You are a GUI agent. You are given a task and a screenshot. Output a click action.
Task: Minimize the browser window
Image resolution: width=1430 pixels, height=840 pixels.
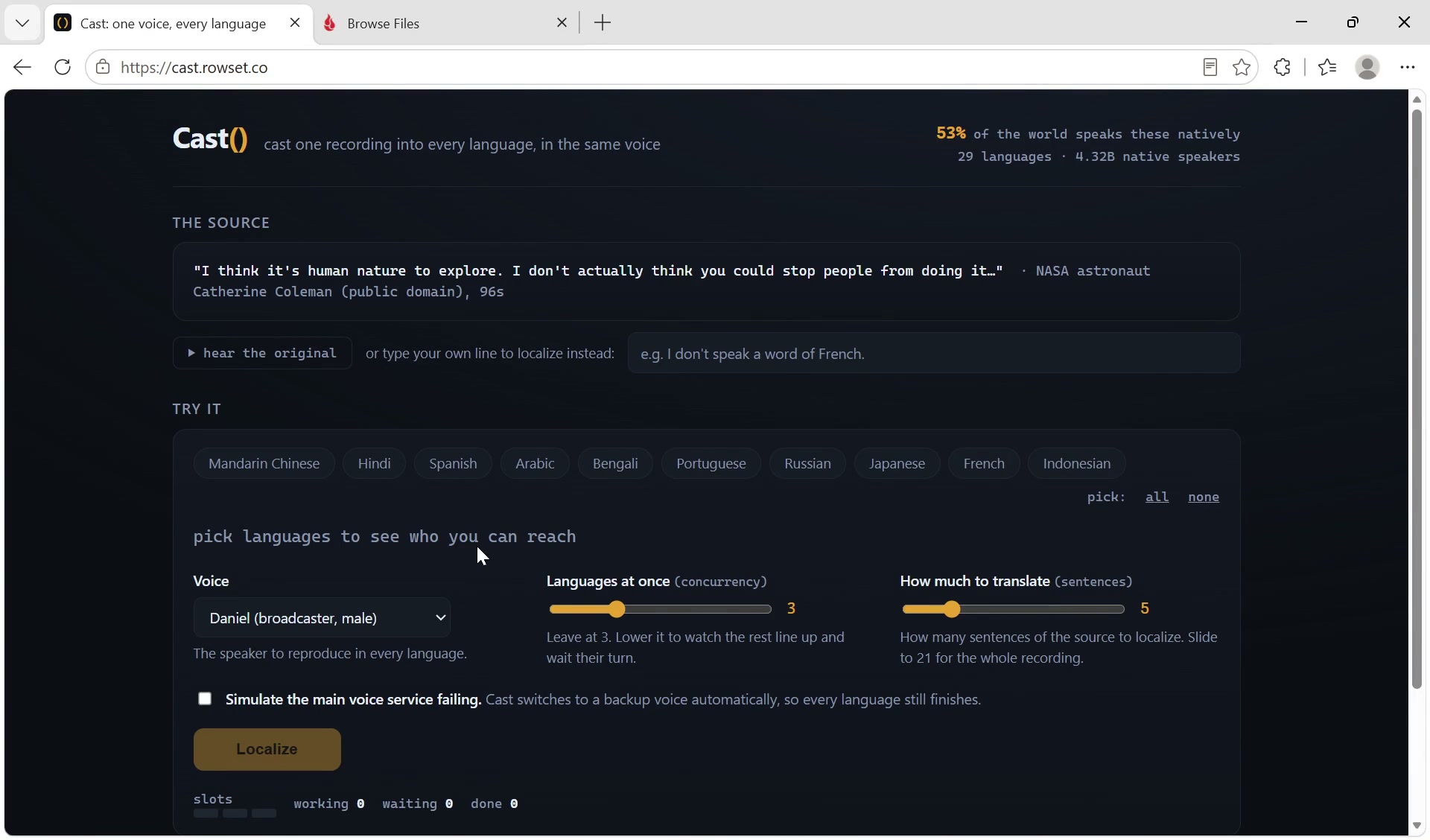1302,22
